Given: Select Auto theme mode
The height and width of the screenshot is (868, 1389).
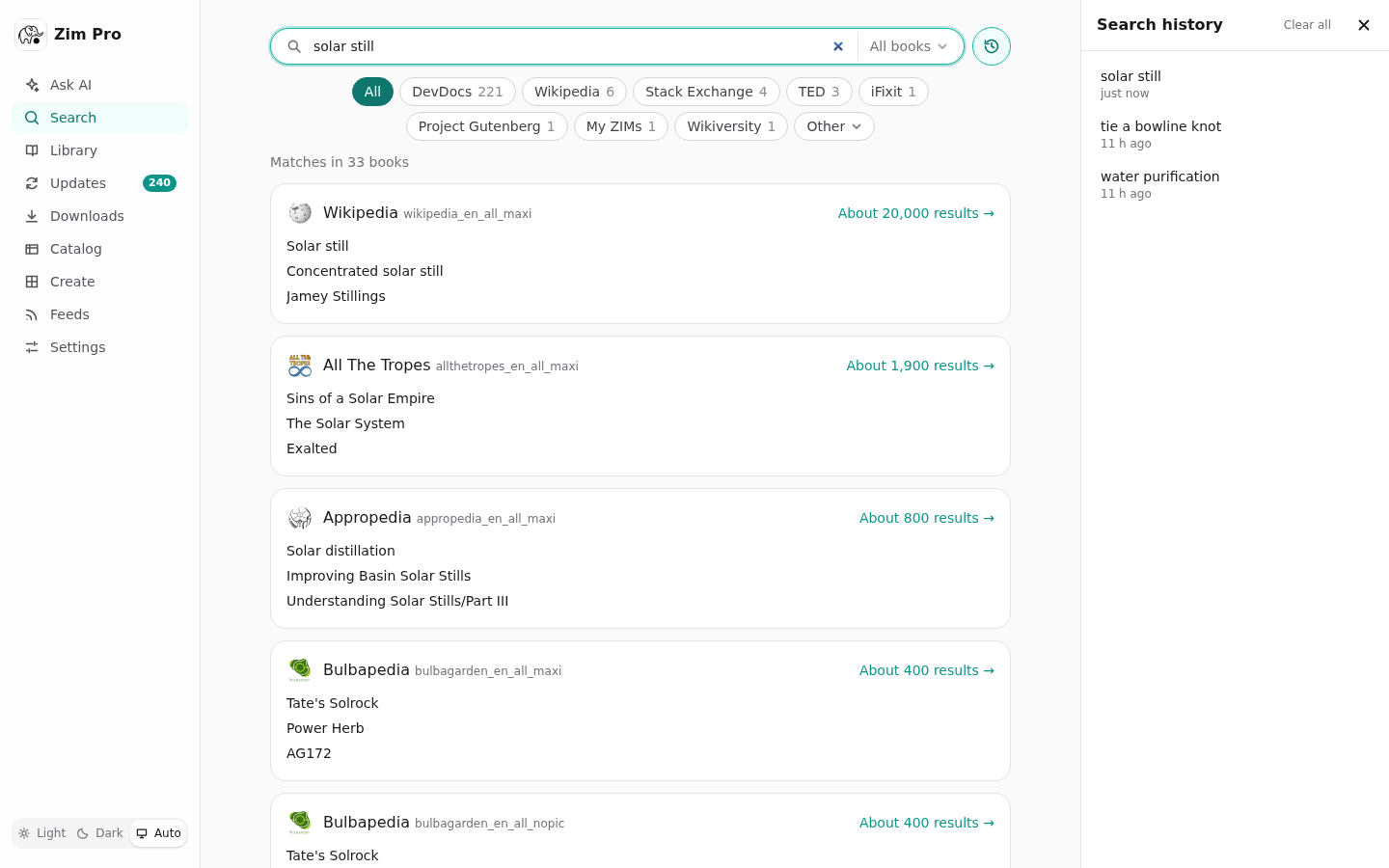Looking at the screenshot, I should (x=158, y=833).
